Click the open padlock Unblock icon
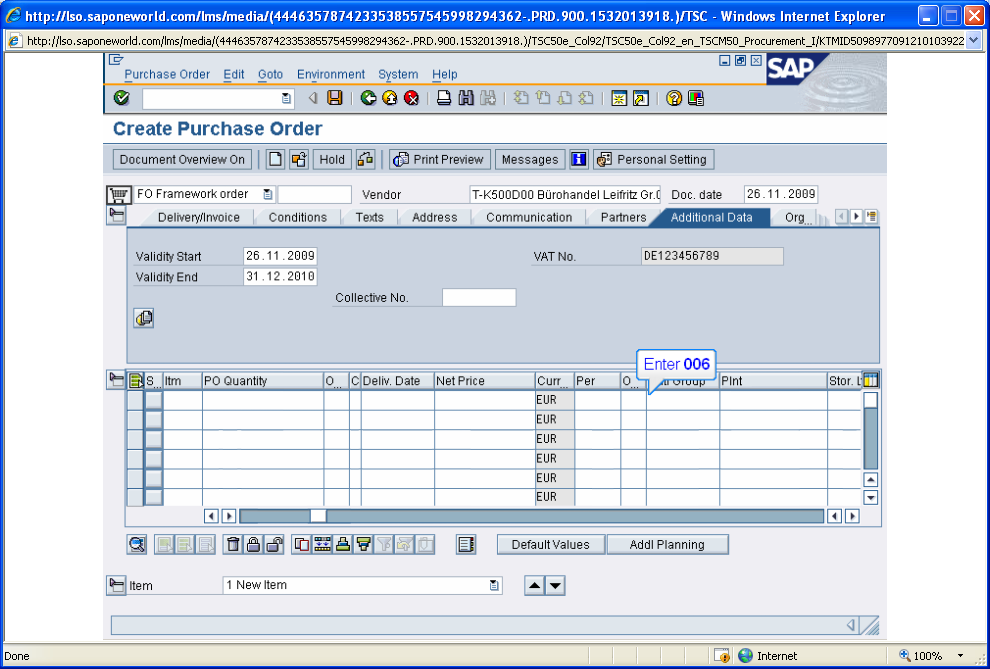The image size is (990, 669). click(x=273, y=545)
